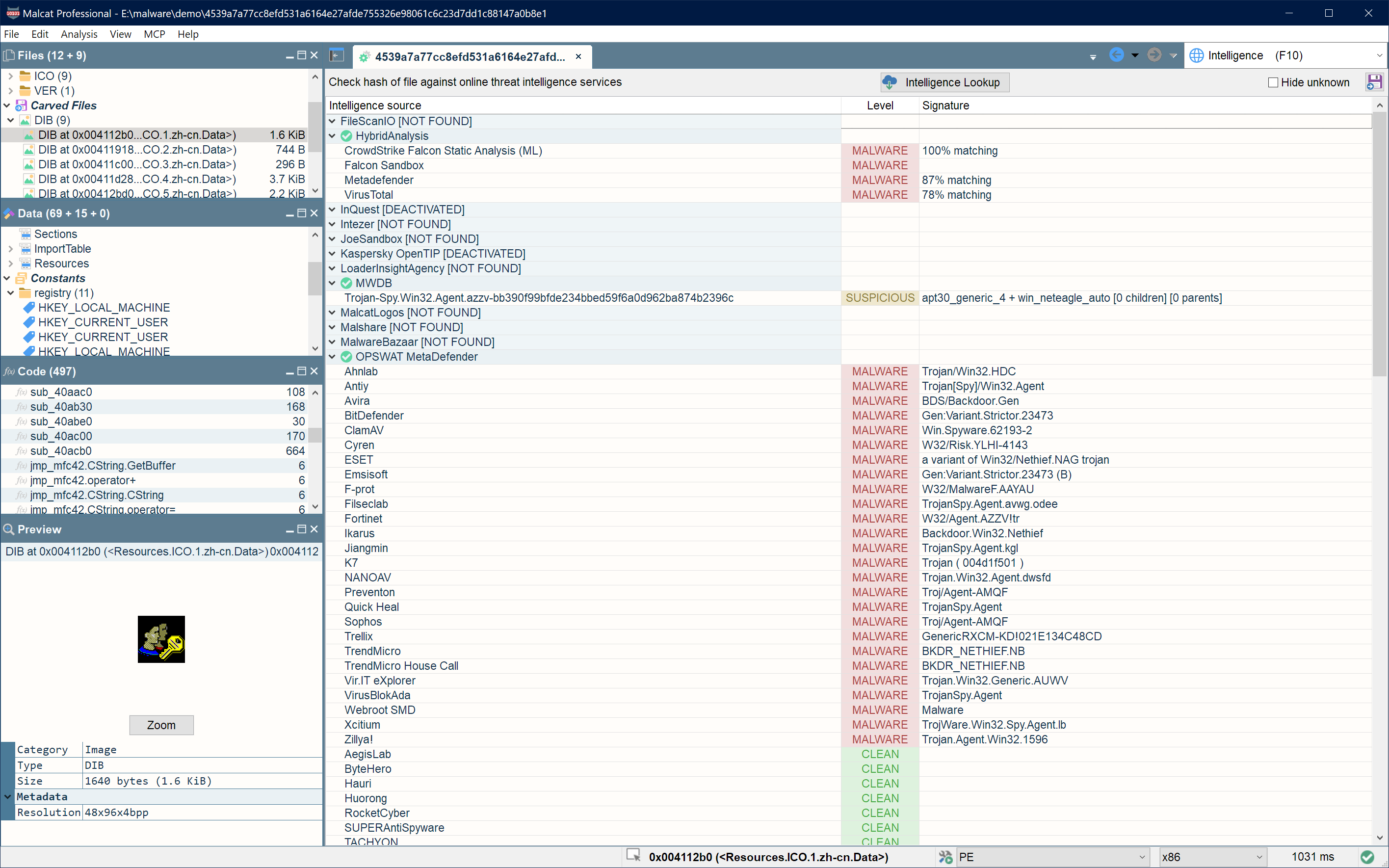Image resolution: width=1389 pixels, height=868 pixels.
Task: Click the OPSWAT MetaDefender green check icon
Action: [346, 357]
